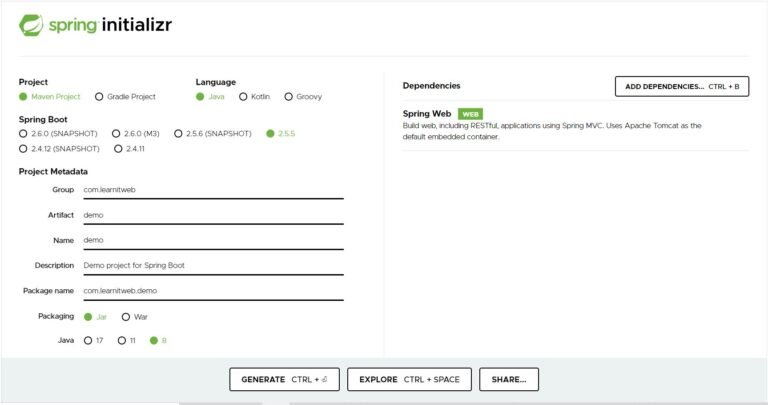
Task: Click the Dependencies heading
Action: [432, 86]
